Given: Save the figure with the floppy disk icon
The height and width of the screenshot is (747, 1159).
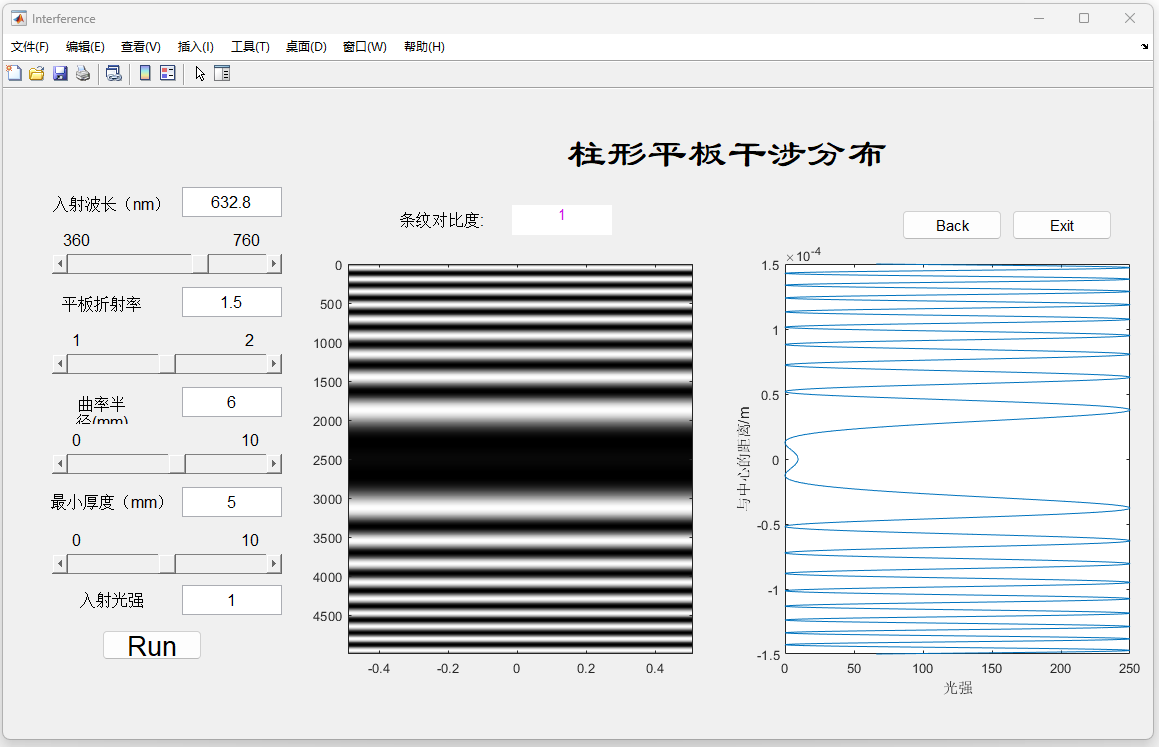Looking at the screenshot, I should coord(60,73).
